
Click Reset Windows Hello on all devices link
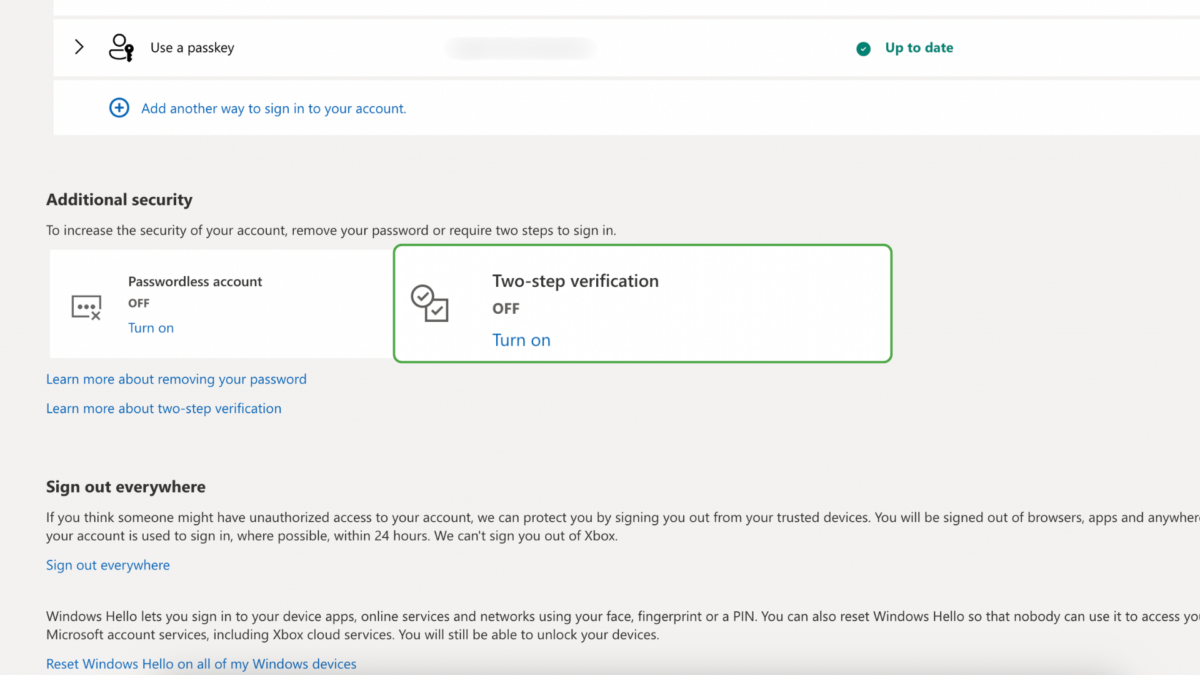201,664
